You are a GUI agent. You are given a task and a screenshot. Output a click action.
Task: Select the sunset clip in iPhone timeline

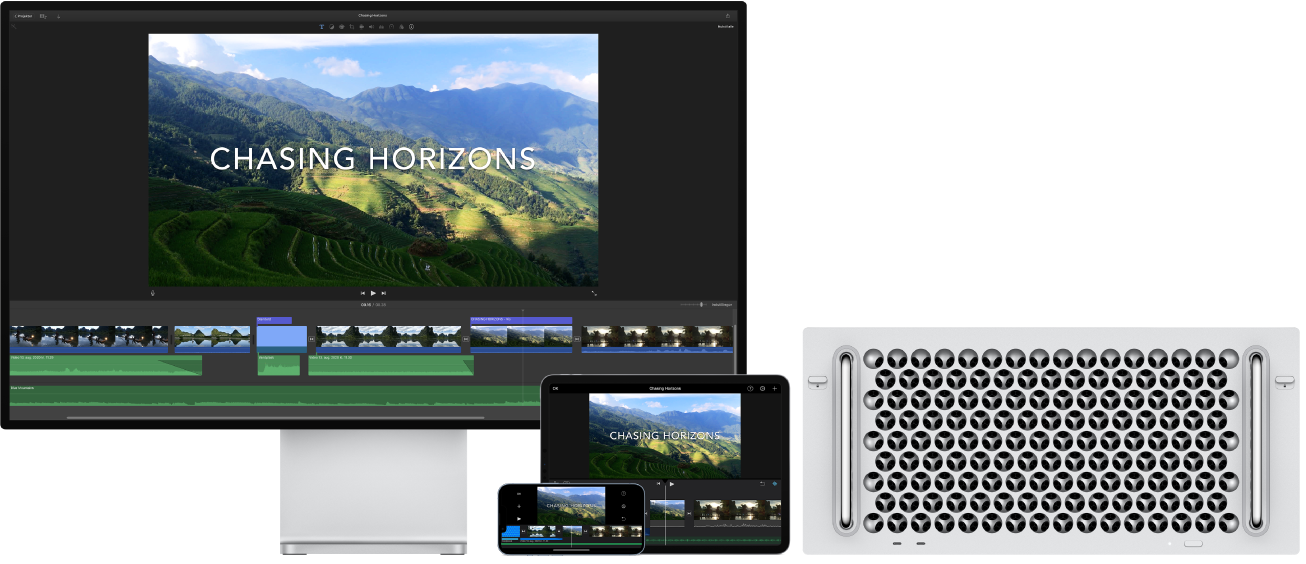pos(616,531)
